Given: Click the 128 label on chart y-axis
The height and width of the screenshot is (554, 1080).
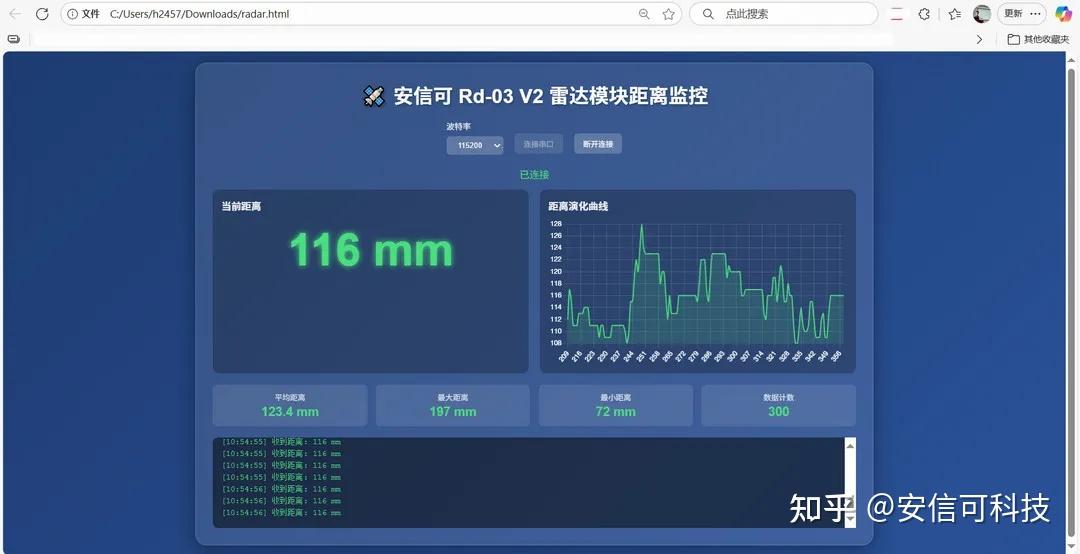Looking at the screenshot, I should [556, 224].
